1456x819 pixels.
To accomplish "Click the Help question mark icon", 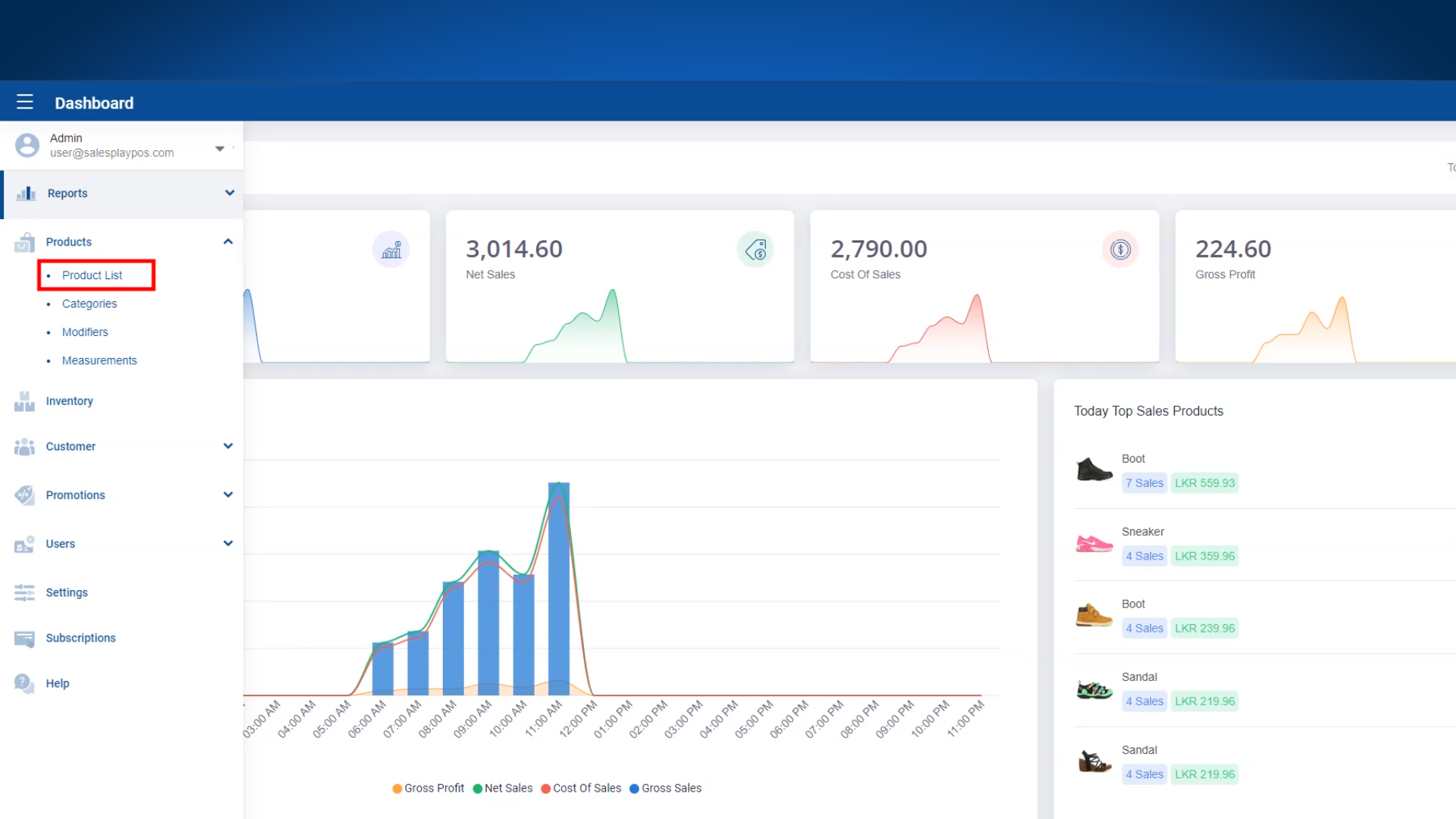I will (x=24, y=683).
